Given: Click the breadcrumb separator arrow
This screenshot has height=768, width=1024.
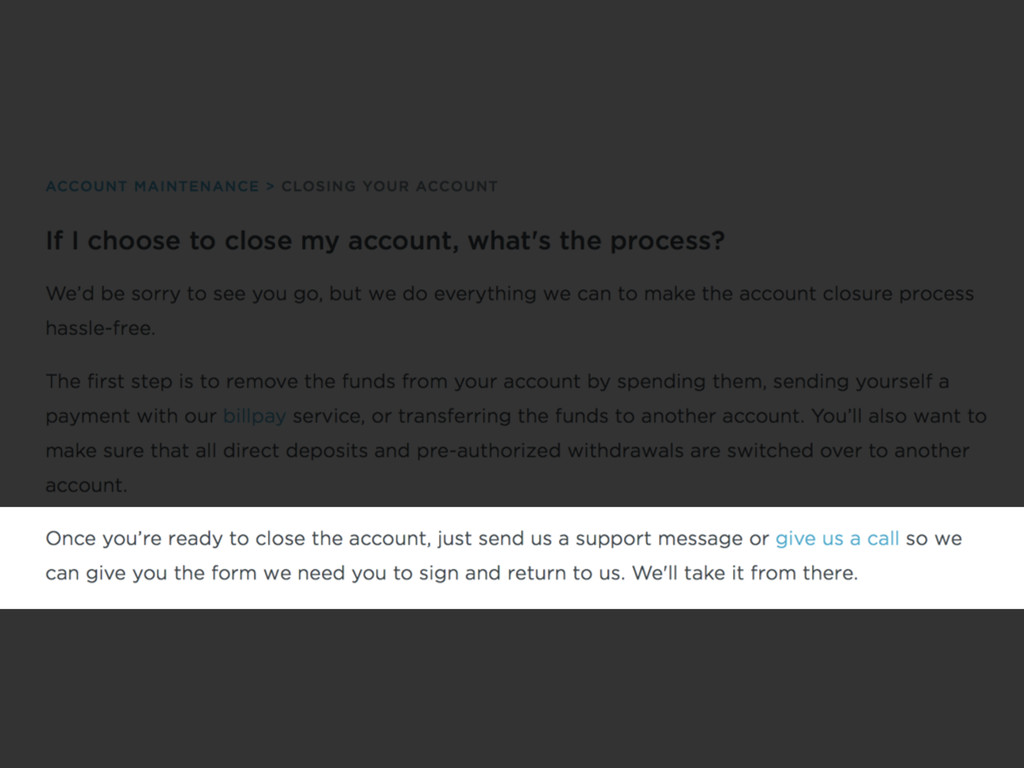Looking at the screenshot, I should 270,186.
